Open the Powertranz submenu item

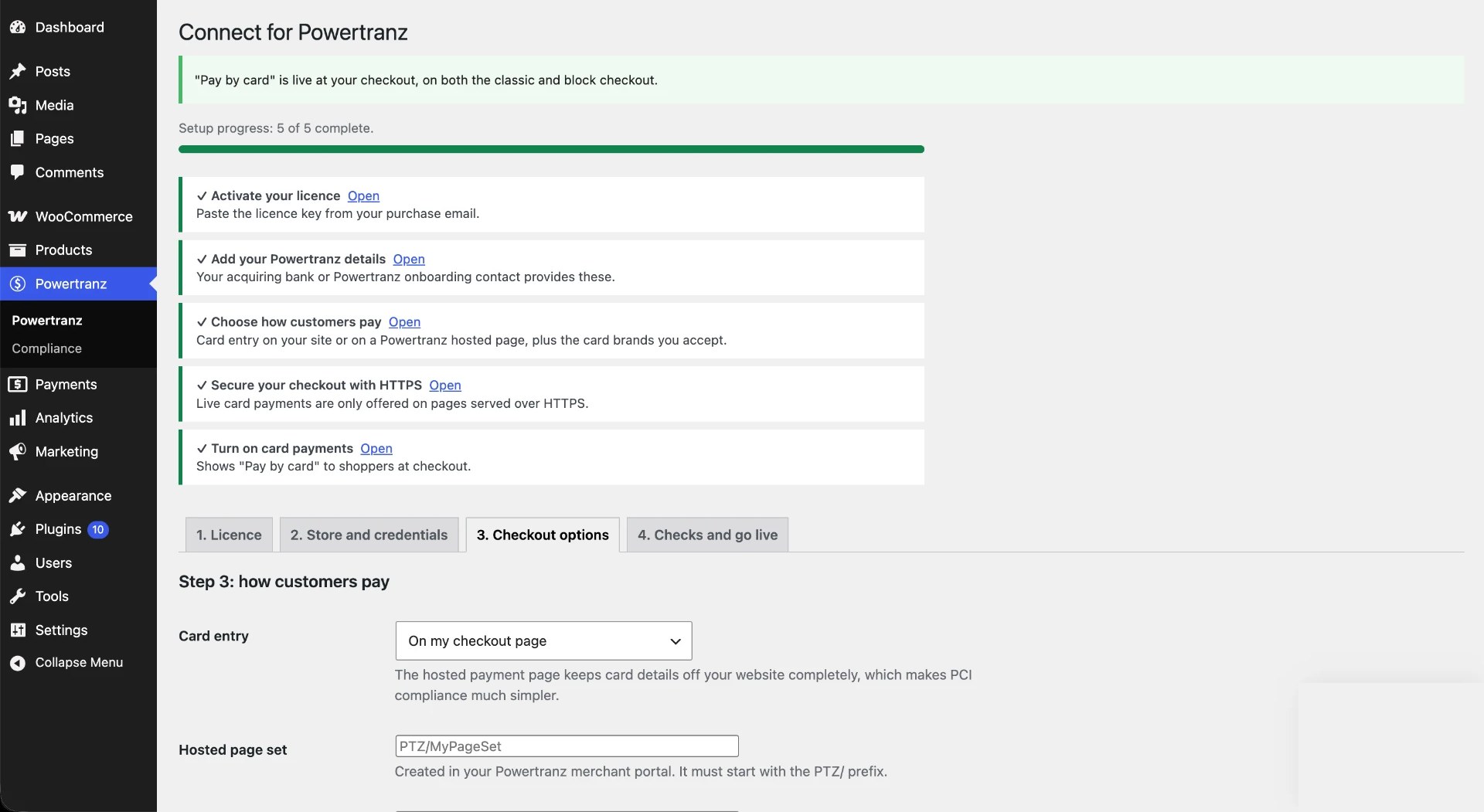pyautogui.click(x=47, y=320)
